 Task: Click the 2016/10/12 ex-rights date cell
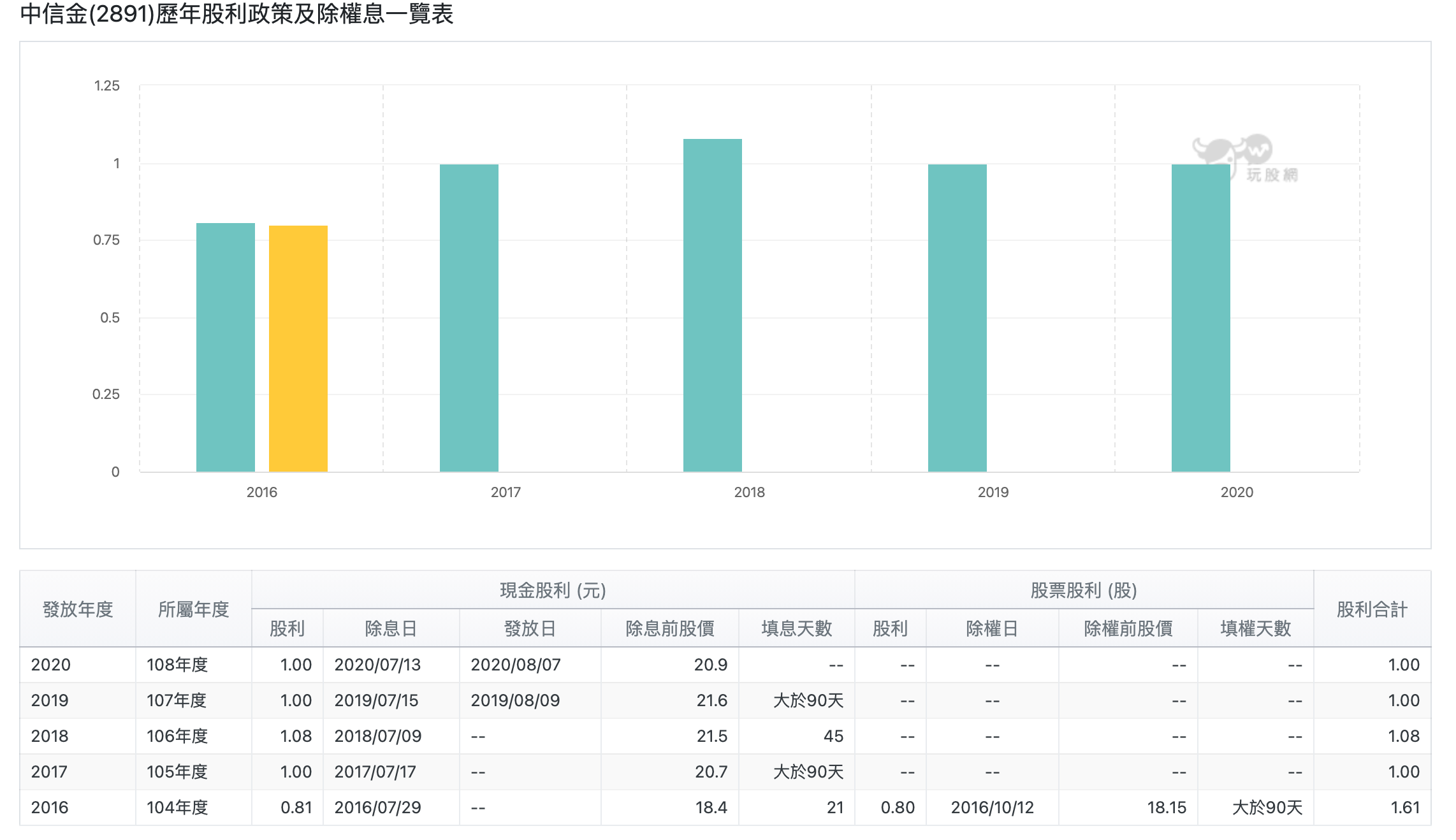(992, 807)
